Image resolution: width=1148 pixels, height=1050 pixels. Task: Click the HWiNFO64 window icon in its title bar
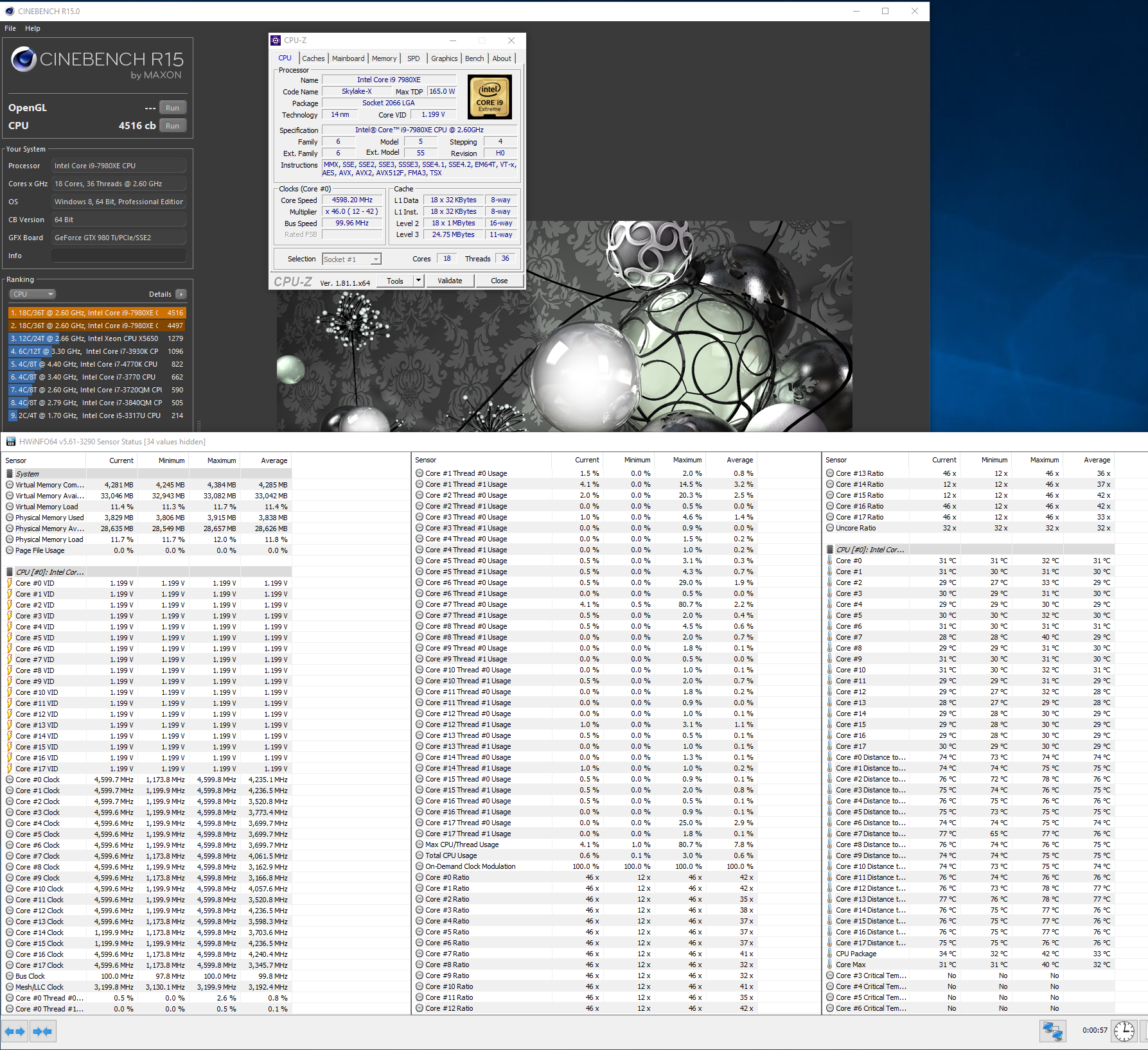click(10, 441)
